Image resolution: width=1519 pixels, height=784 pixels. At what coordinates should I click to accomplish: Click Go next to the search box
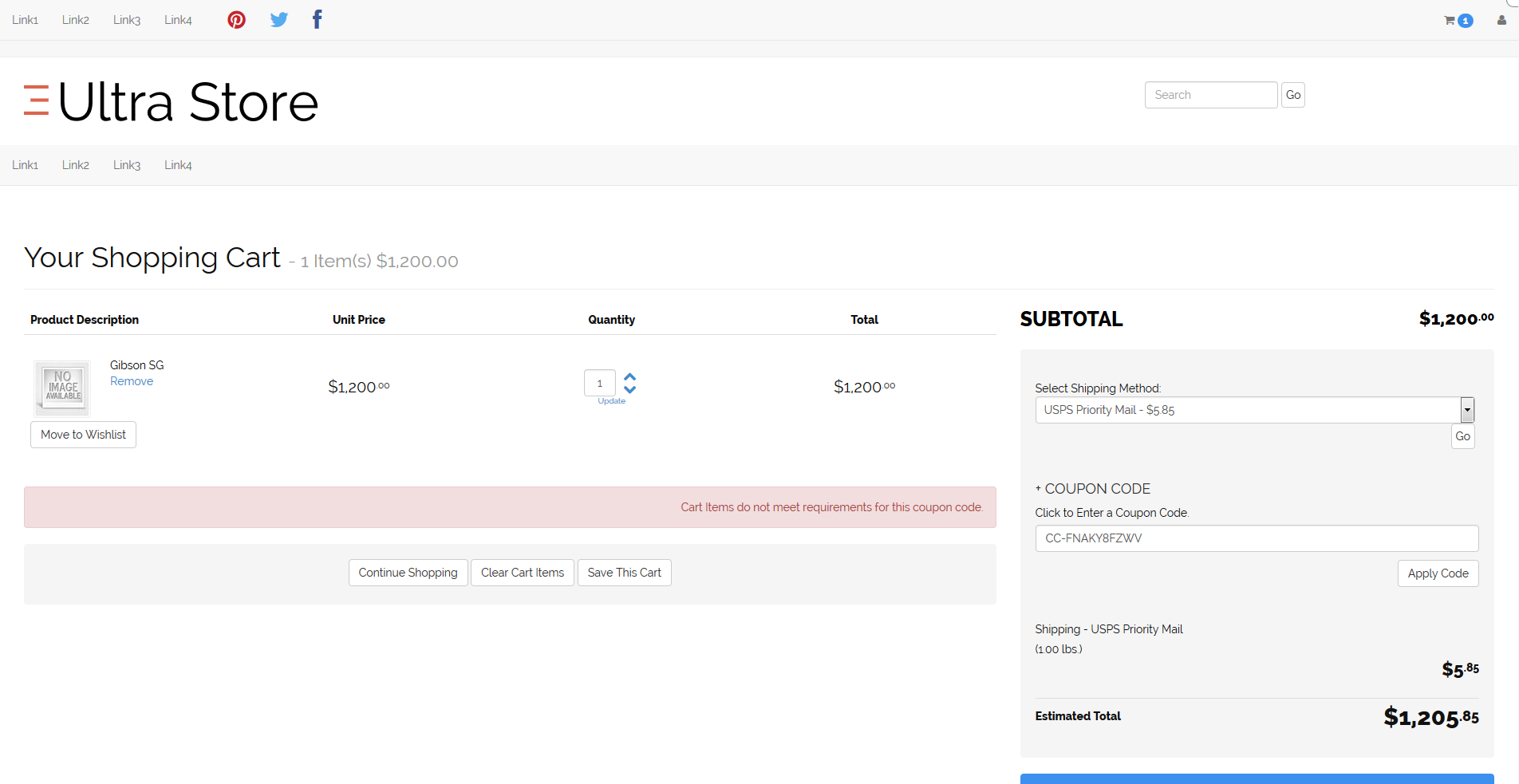click(1293, 95)
